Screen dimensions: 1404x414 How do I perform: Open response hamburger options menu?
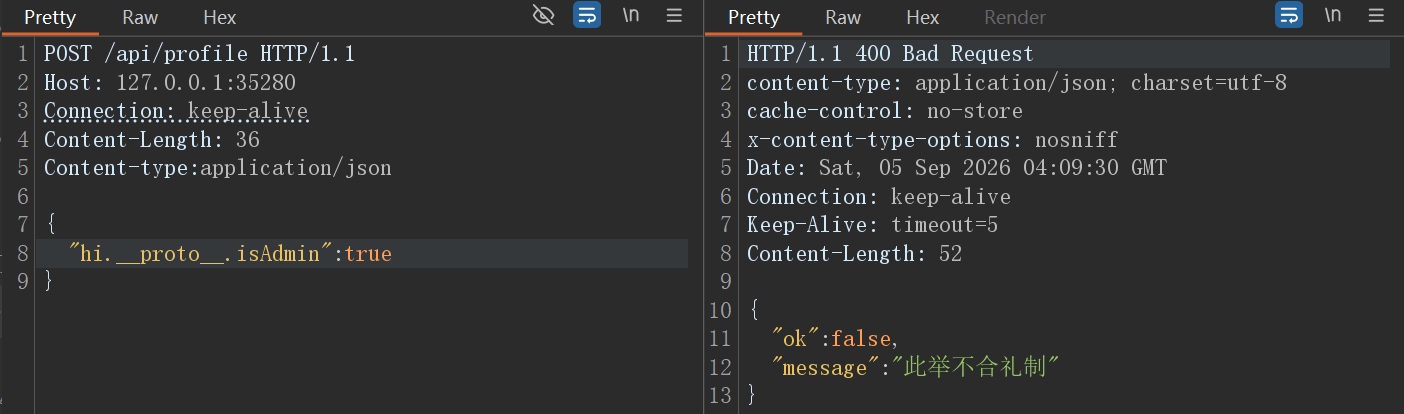click(x=1376, y=15)
